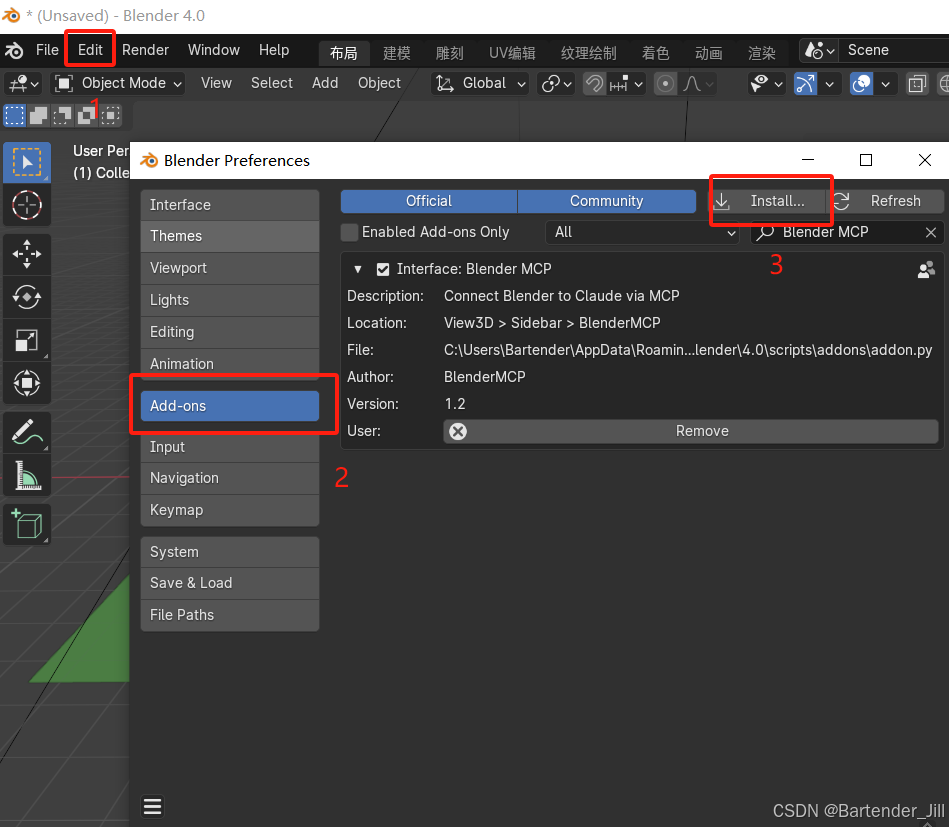Viewport: 949px width, 827px height.
Task: Toggle proportional editing icon
Action: coord(665,84)
